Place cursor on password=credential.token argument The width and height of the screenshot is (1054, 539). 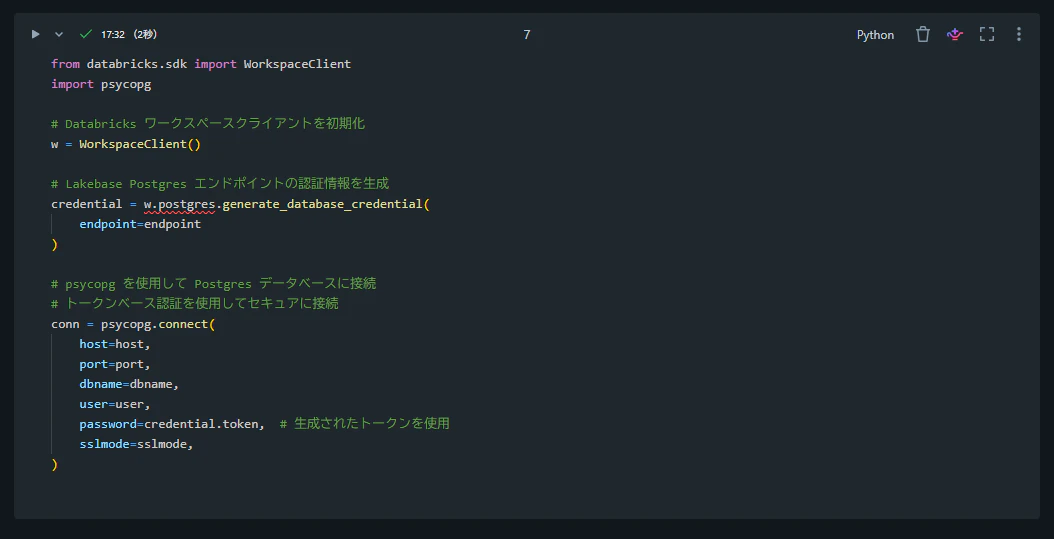pos(171,424)
